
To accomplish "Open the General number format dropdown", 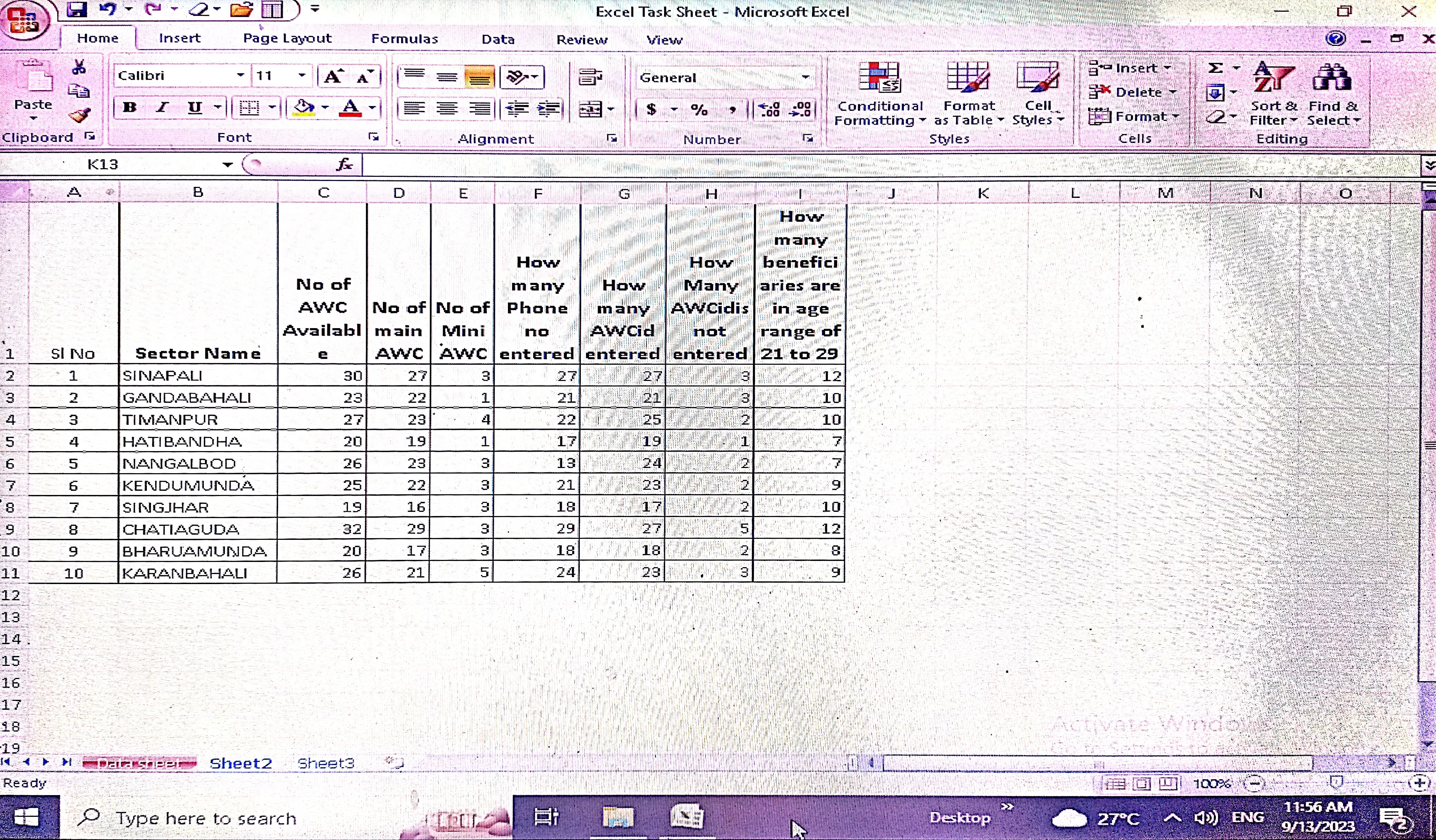I will [x=805, y=77].
